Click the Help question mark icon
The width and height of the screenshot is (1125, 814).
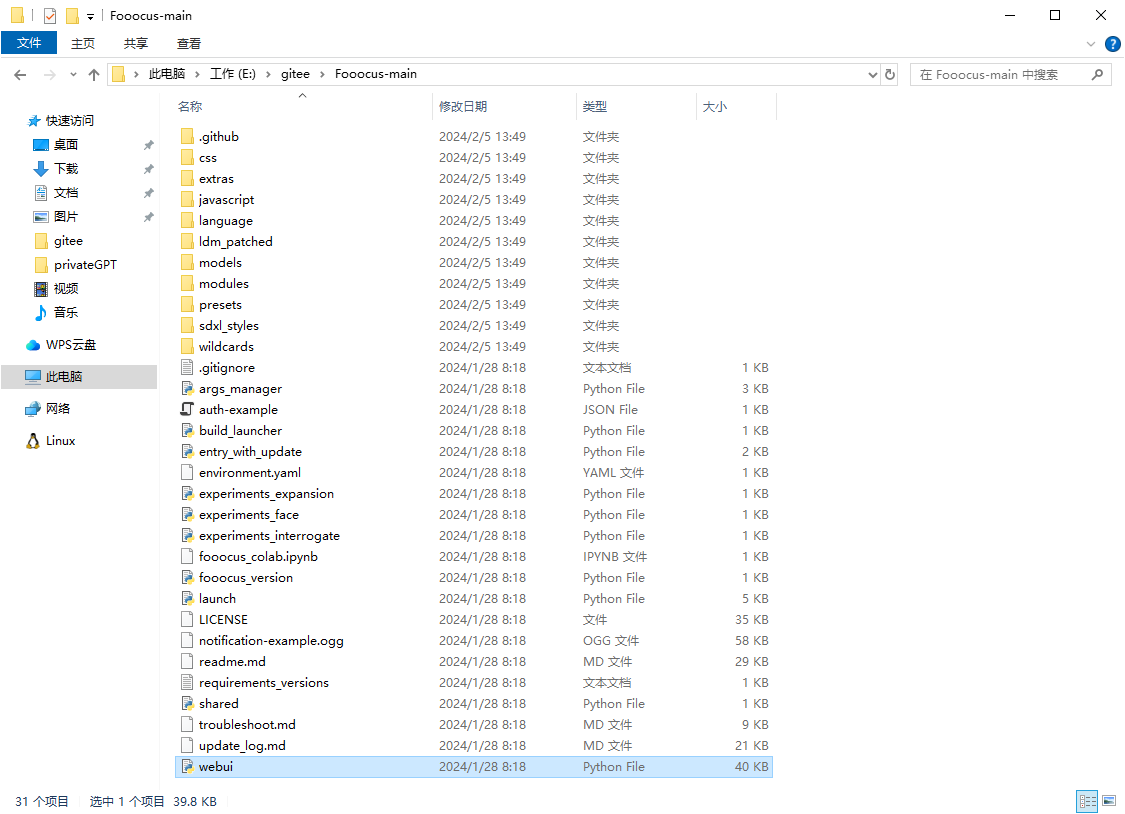1112,44
